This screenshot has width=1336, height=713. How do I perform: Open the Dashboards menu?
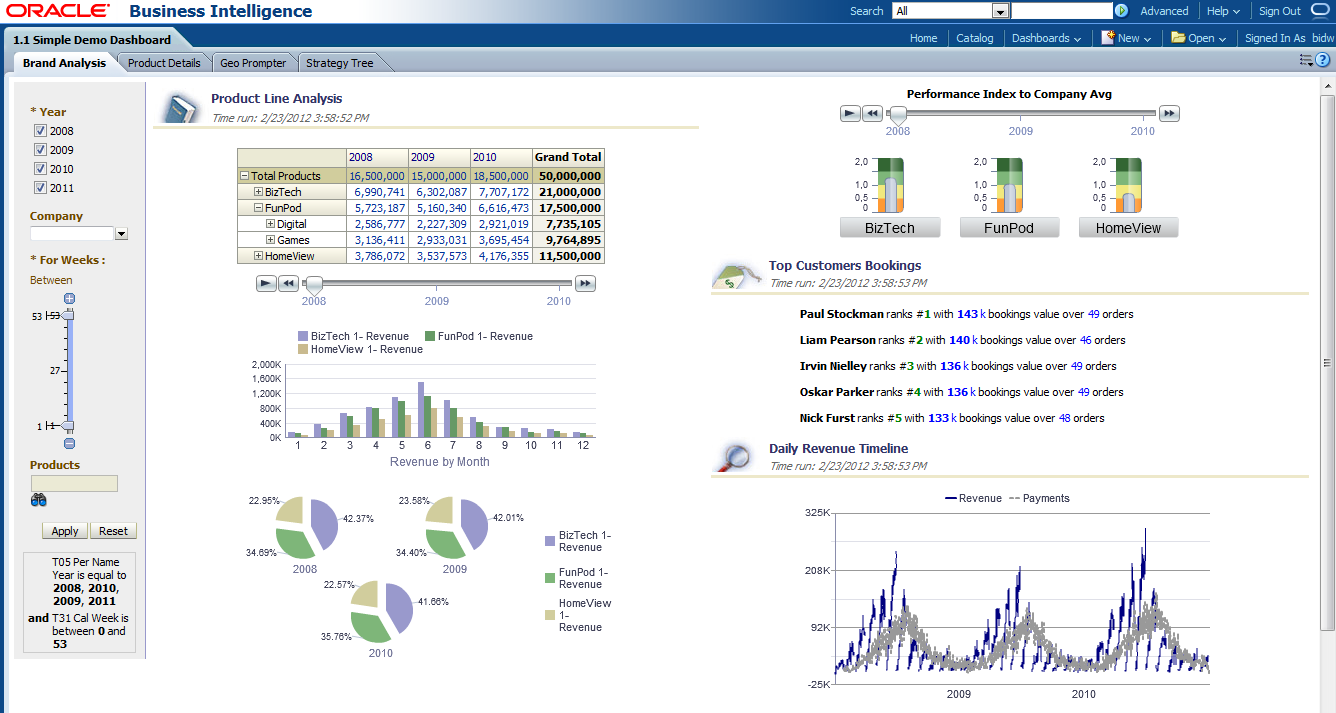tap(1046, 38)
